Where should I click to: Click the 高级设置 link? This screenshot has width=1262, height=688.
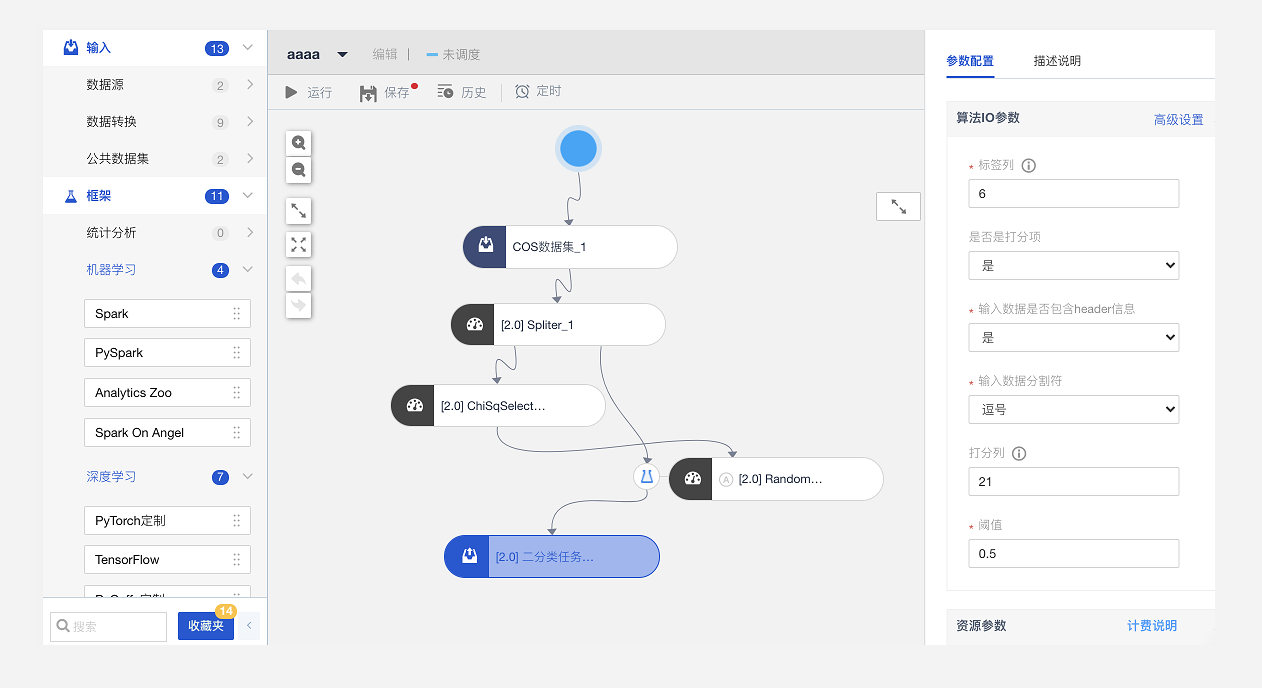(x=1178, y=120)
